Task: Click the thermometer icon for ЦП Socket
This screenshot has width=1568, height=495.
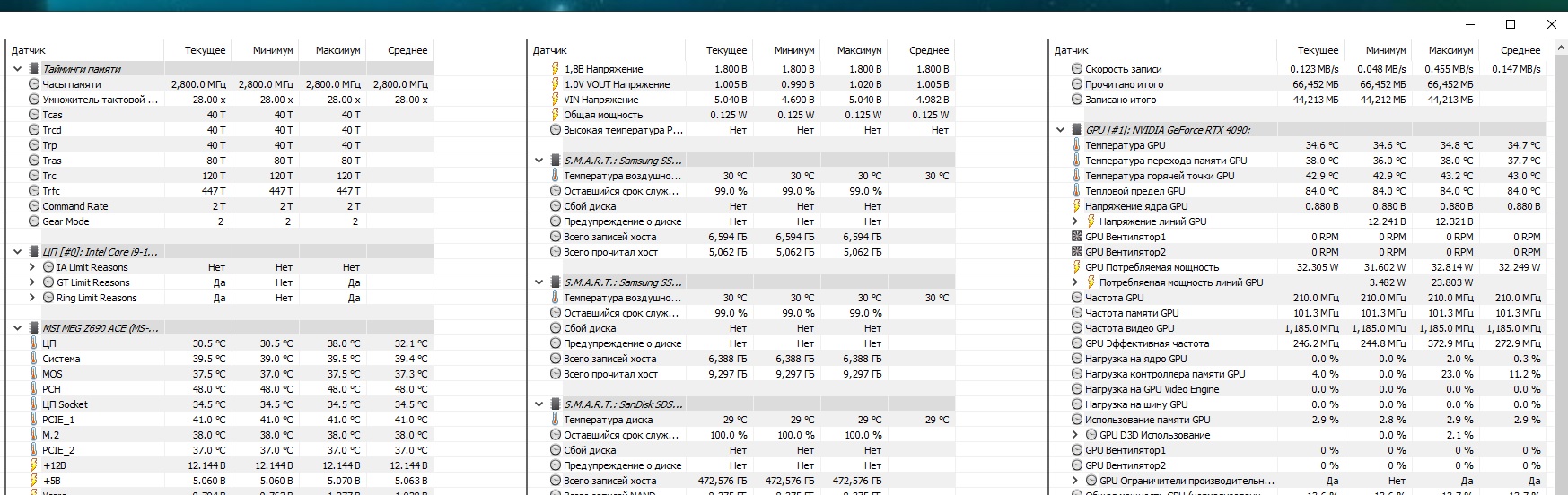Action: point(34,404)
